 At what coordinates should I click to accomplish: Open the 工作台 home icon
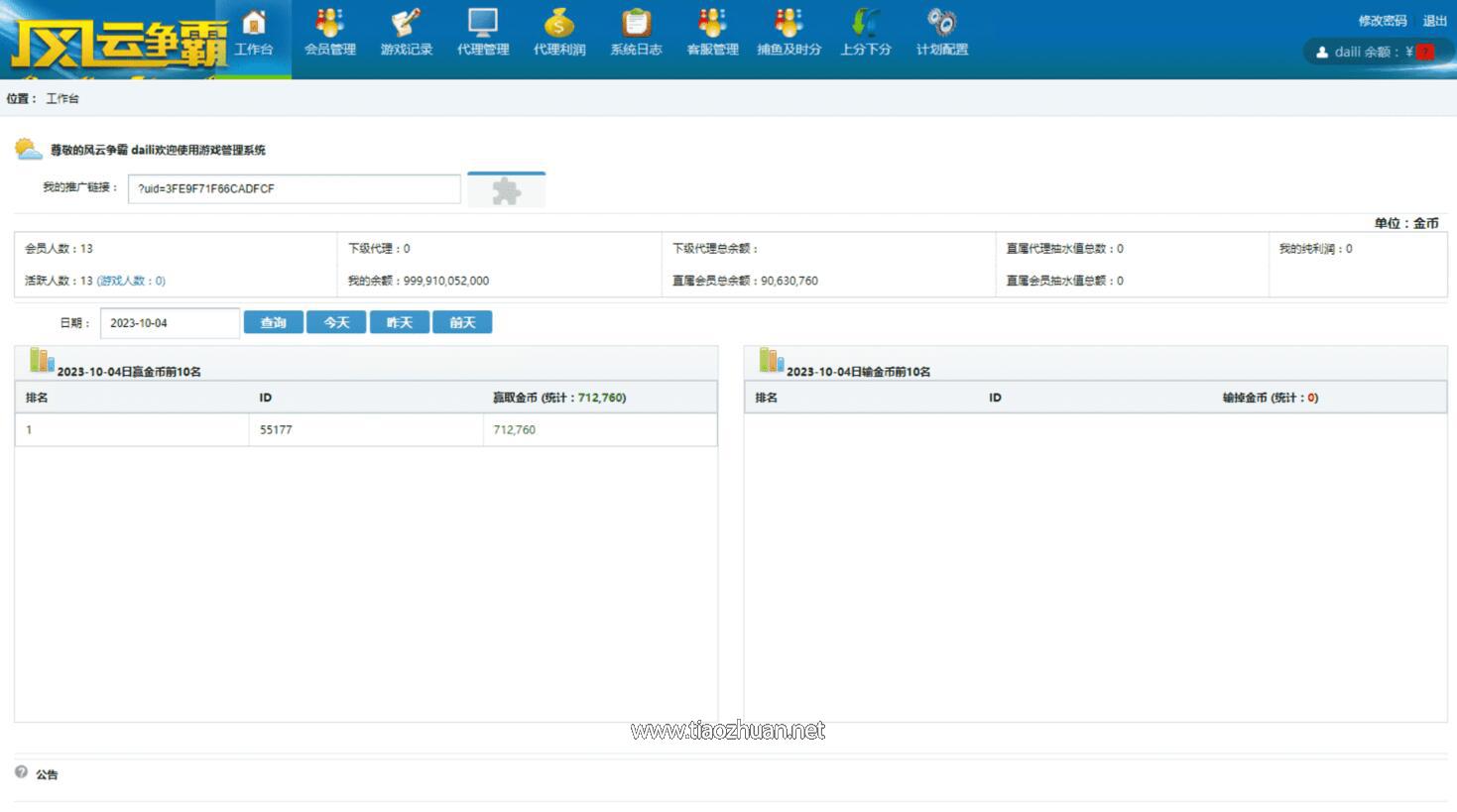(x=254, y=32)
